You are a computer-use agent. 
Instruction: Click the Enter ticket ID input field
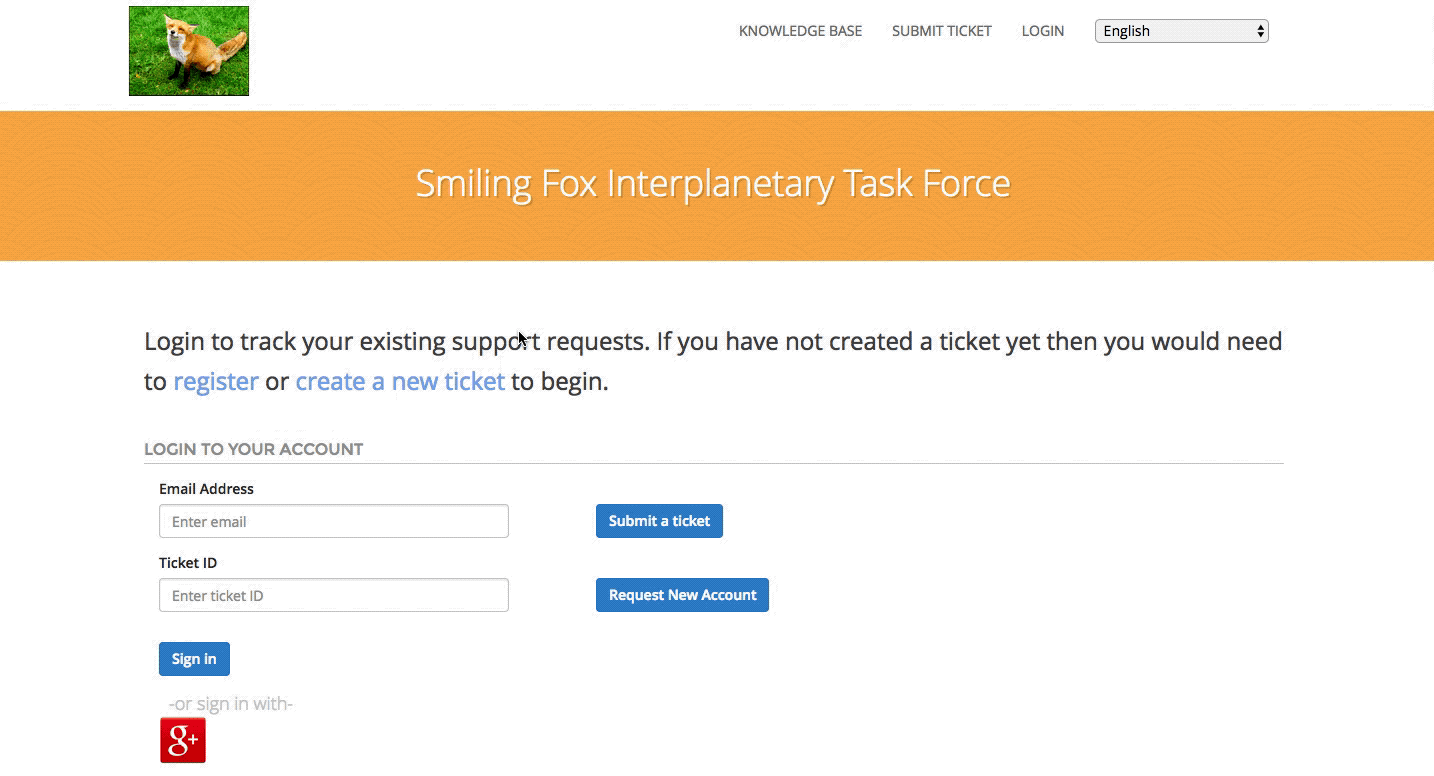(x=333, y=595)
